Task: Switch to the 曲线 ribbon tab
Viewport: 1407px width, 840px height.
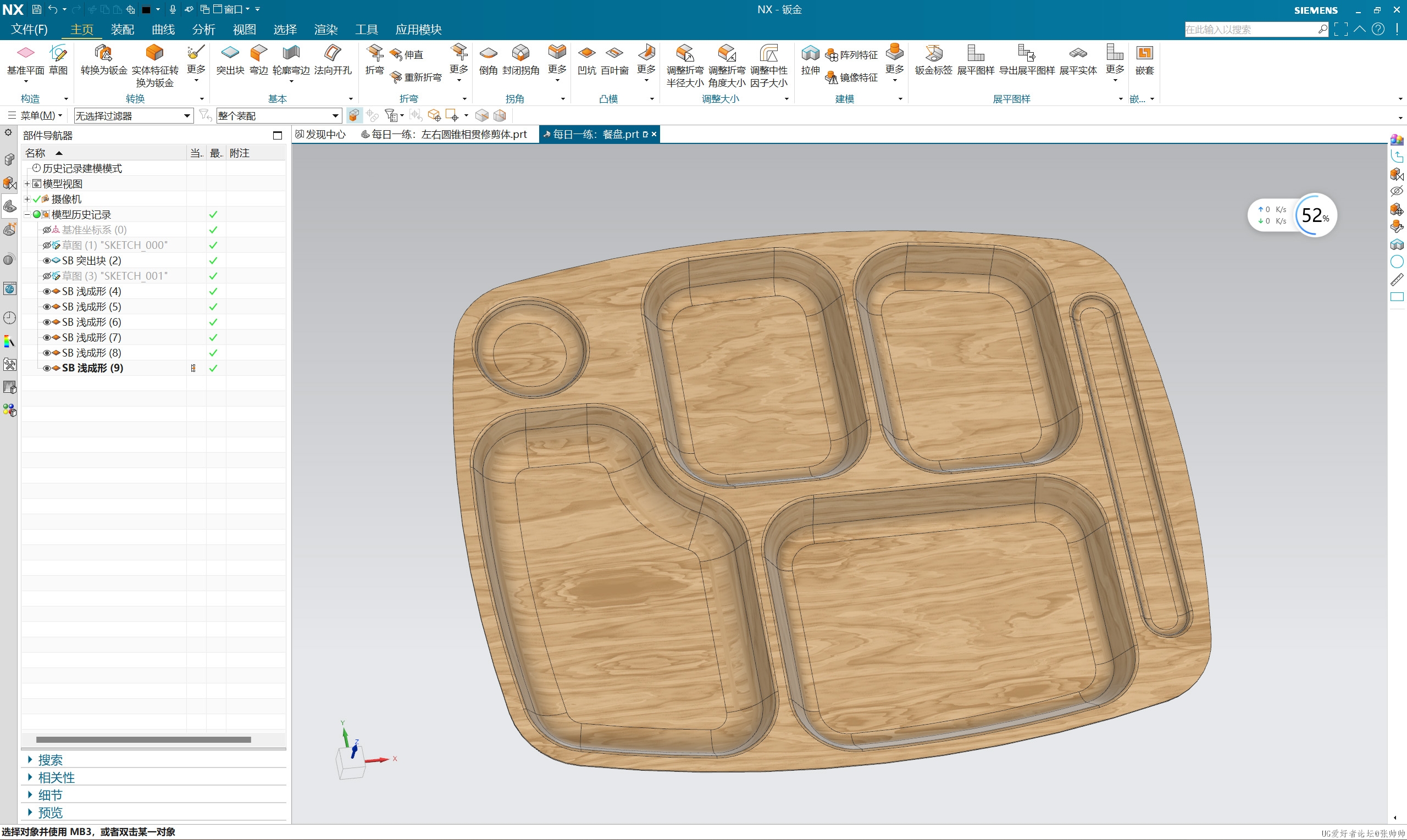Action: coord(163,30)
